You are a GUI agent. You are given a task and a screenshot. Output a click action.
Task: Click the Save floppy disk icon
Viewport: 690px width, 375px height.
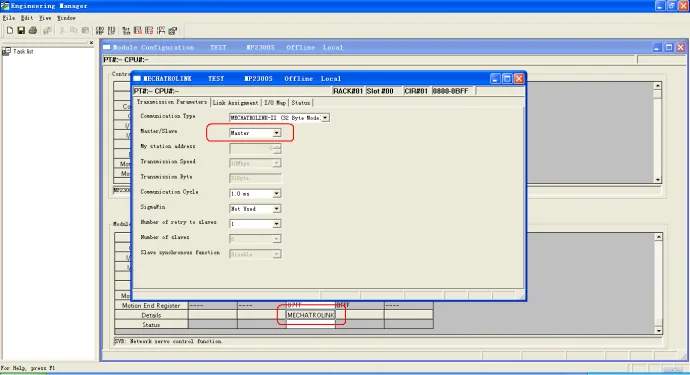(x=21, y=30)
